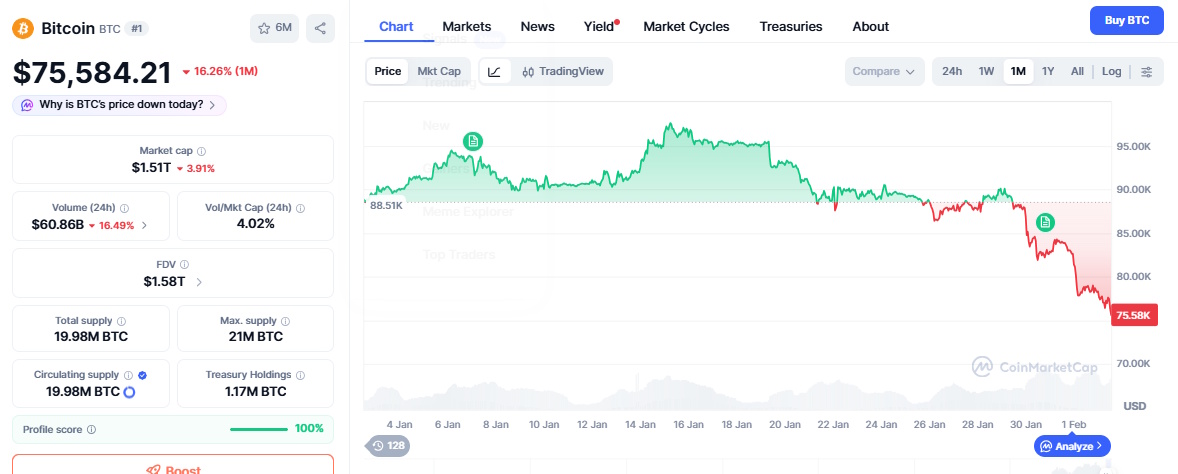
Task: Switch to line chart type icon
Action: (x=495, y=71)
